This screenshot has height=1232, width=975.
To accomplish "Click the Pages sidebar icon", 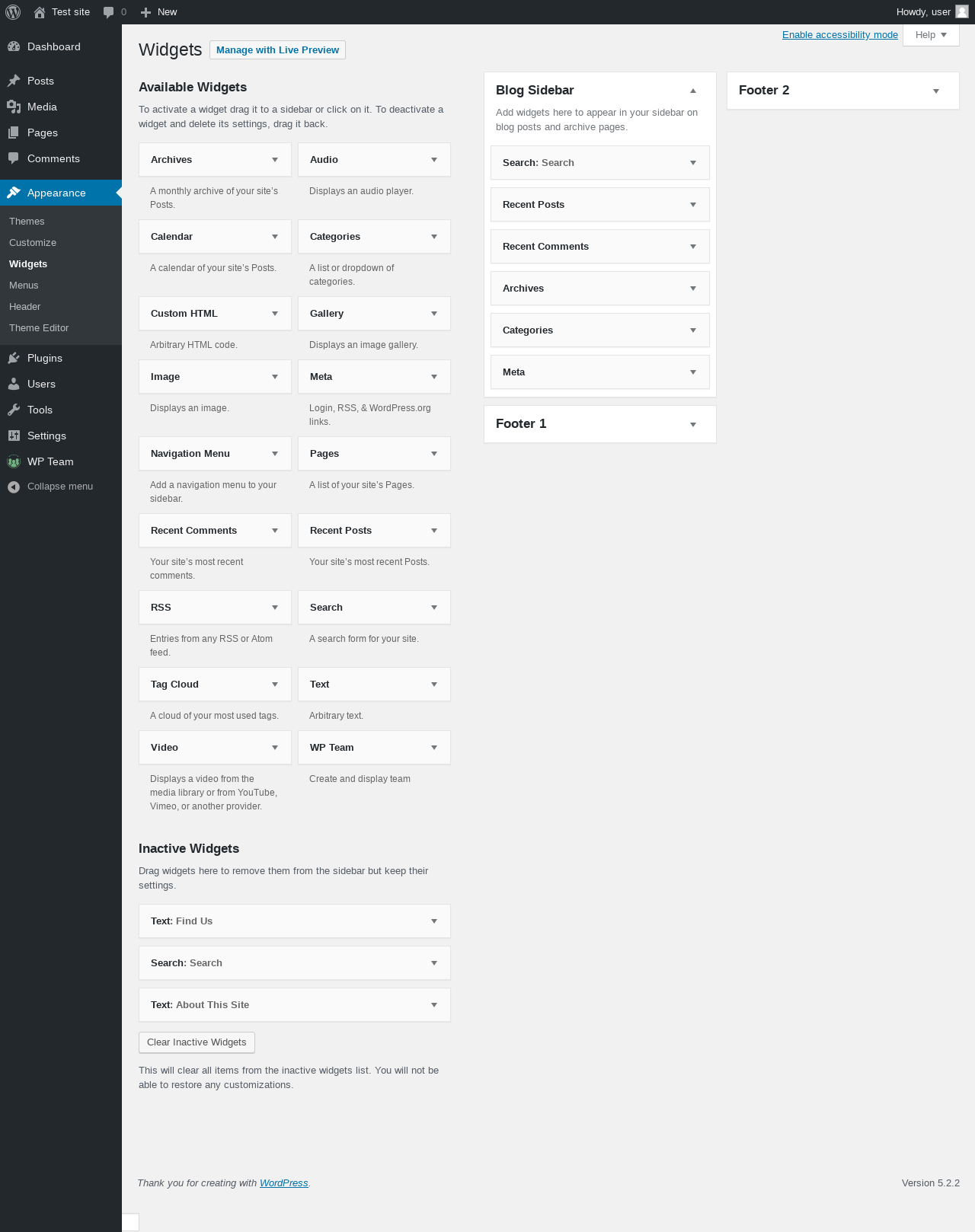I will (x=14, y=132).
